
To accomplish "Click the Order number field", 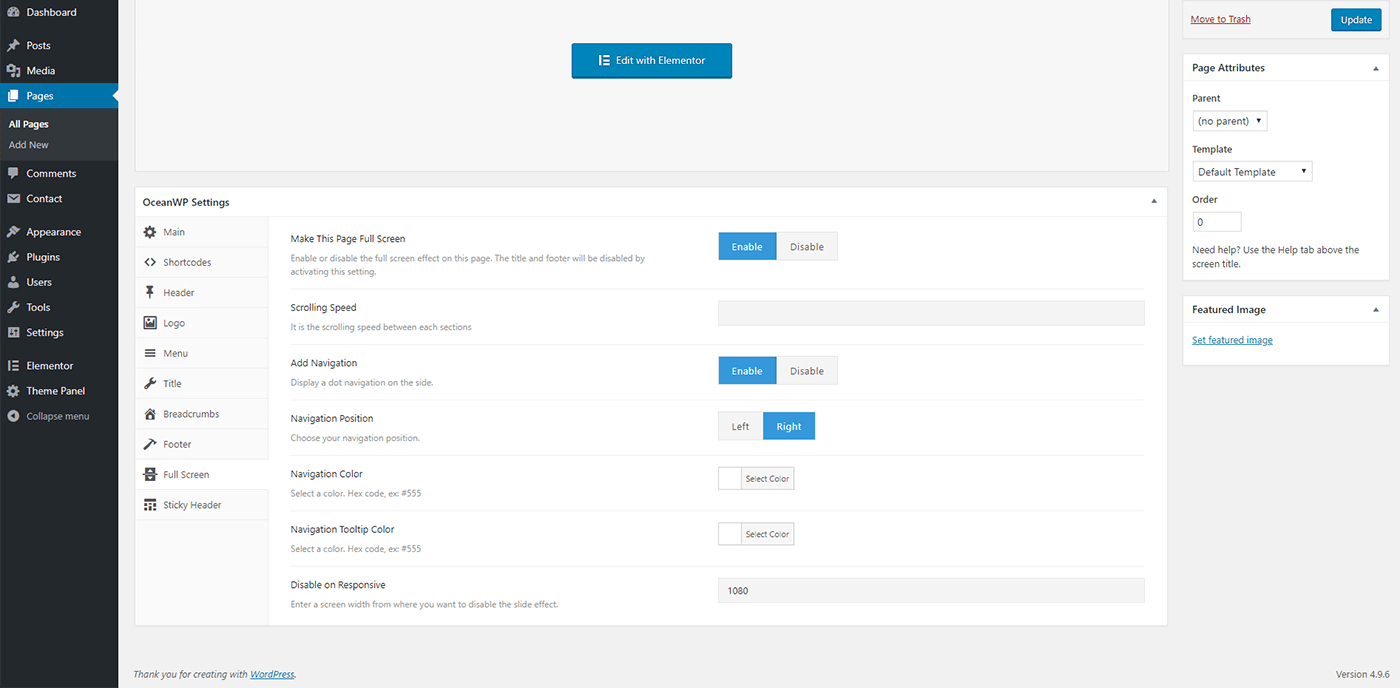I will click(1217, 222).
